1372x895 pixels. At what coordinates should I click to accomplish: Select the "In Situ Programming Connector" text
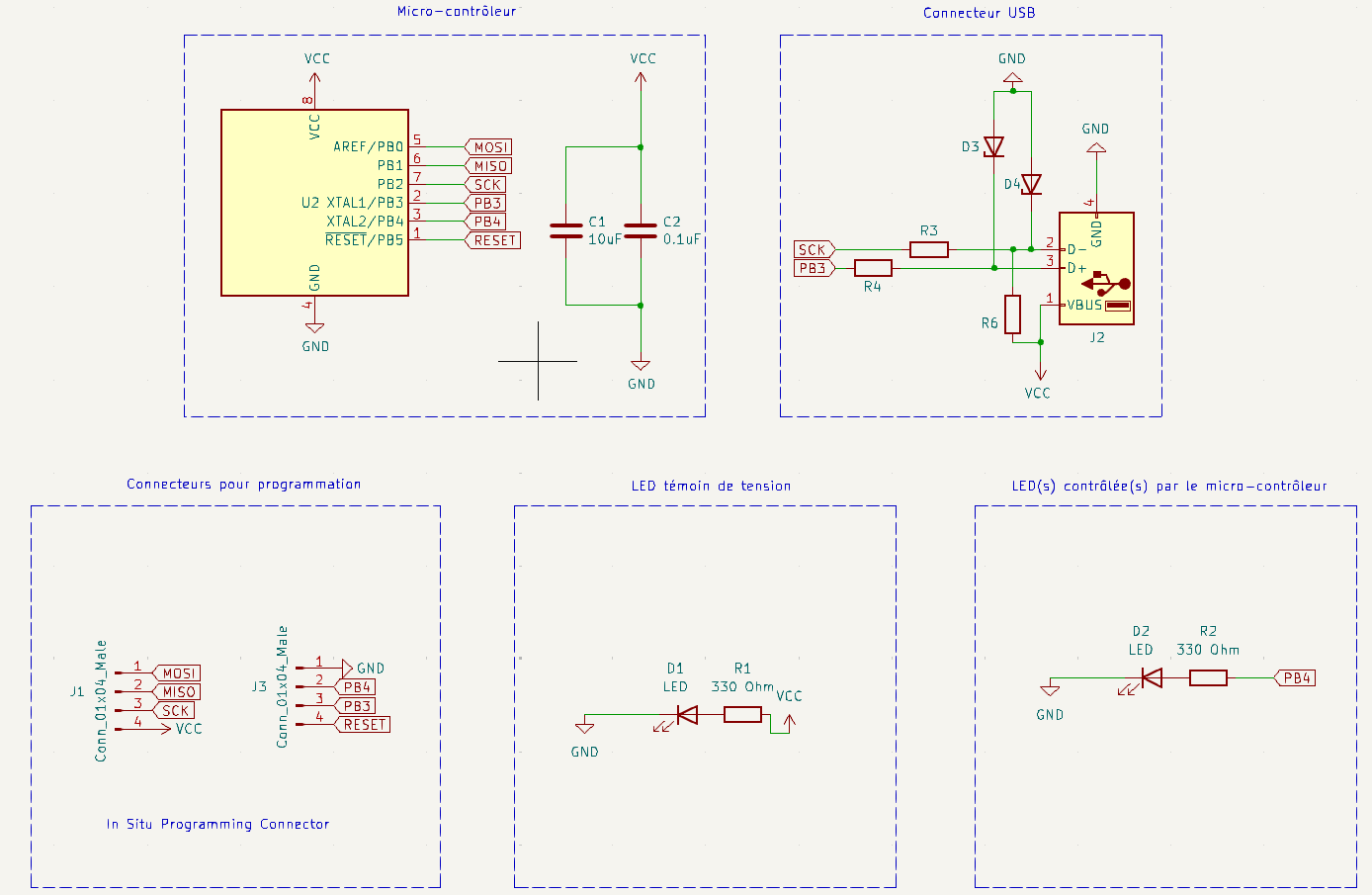(217, 824)
